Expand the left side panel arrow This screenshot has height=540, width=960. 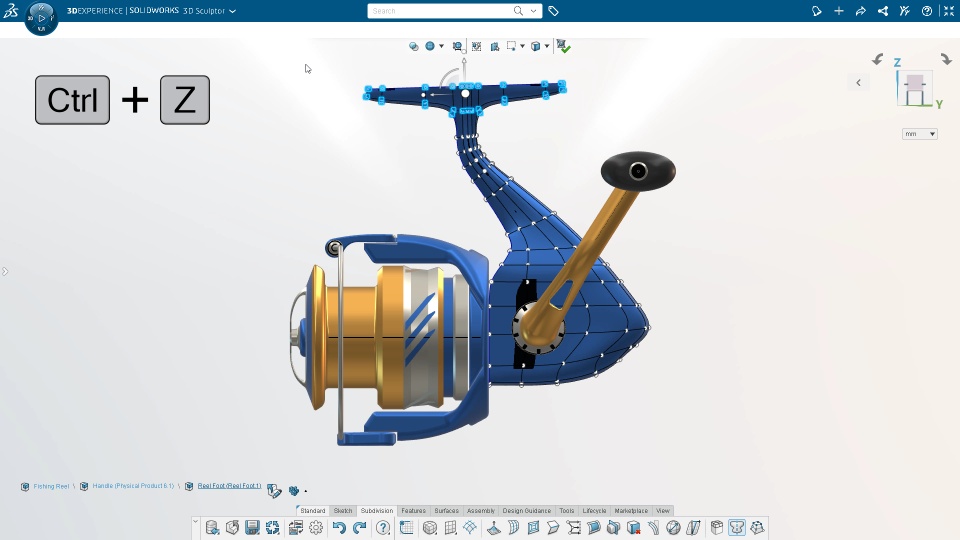point(5,271)
